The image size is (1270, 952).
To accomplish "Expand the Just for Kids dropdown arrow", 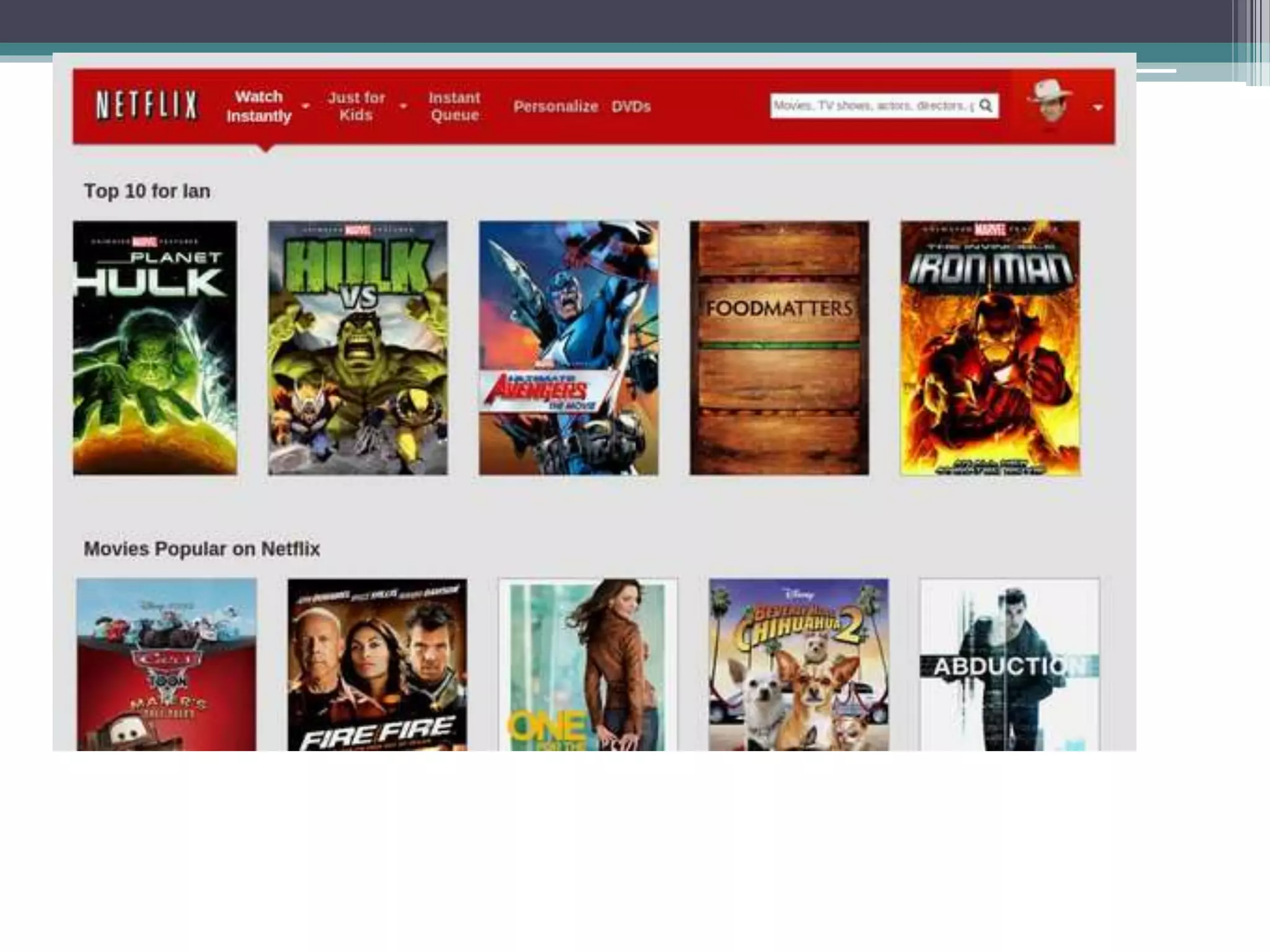I will [404, 106].
